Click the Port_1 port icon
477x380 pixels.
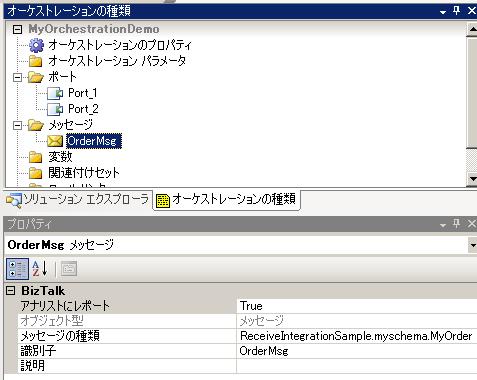[x=55, y=93]
